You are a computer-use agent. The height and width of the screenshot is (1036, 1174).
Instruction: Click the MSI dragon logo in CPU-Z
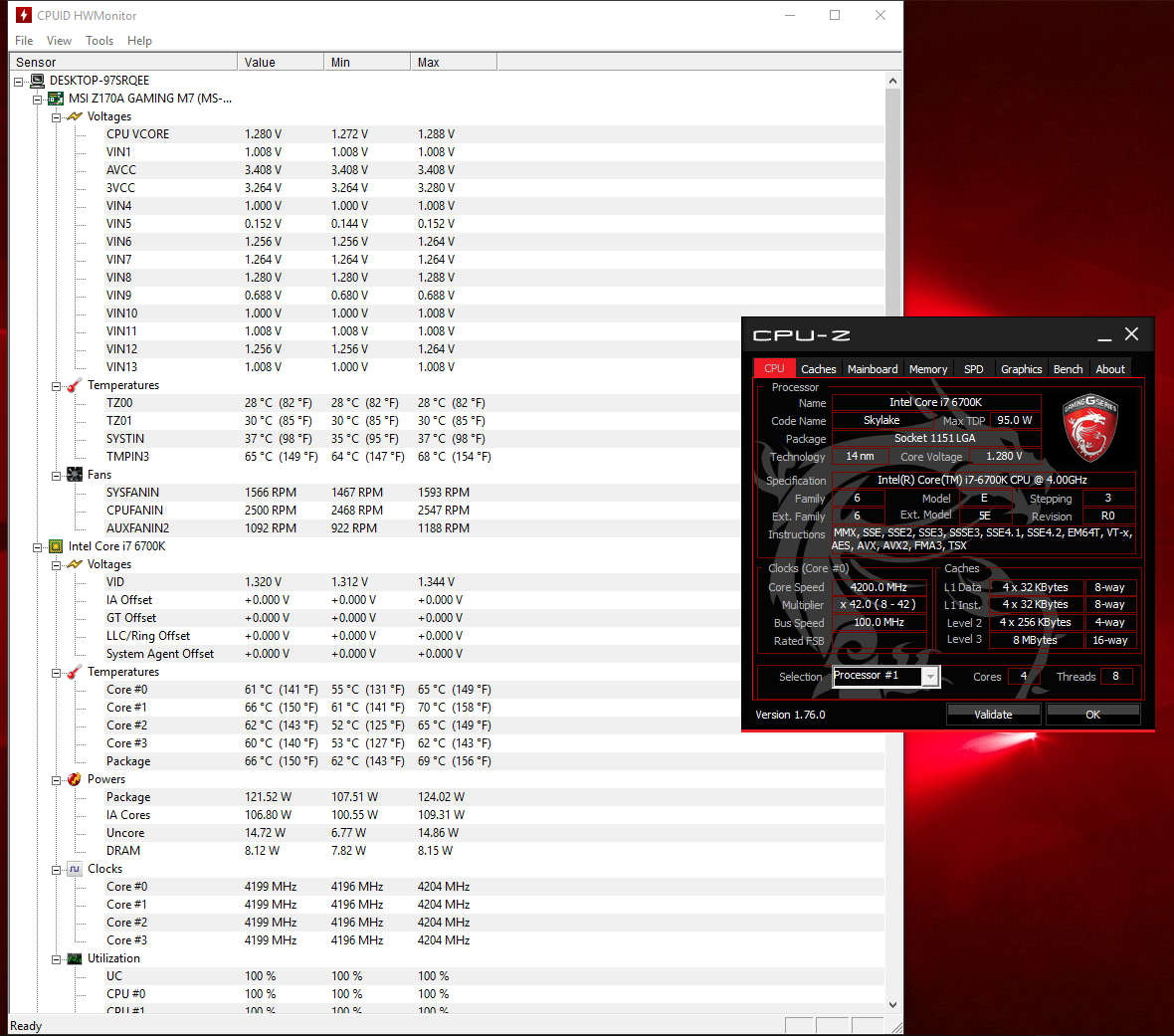pos(1090,426)
